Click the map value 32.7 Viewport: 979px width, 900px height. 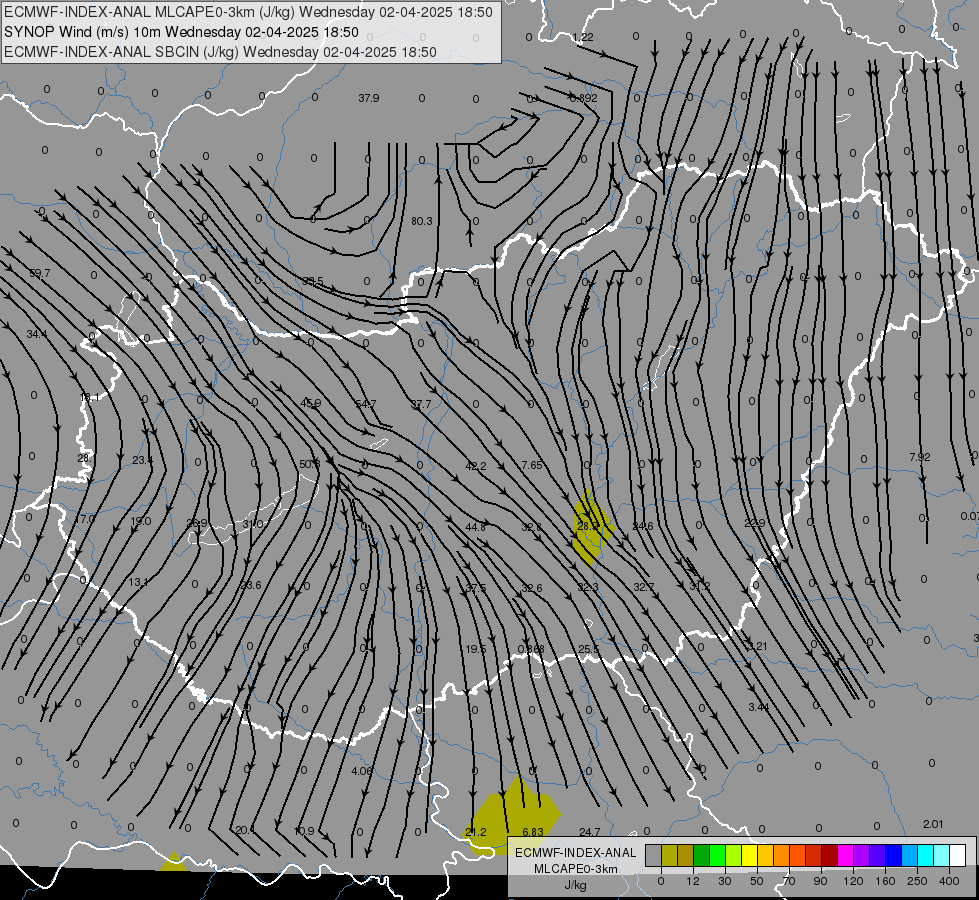[x=644, y=587]
